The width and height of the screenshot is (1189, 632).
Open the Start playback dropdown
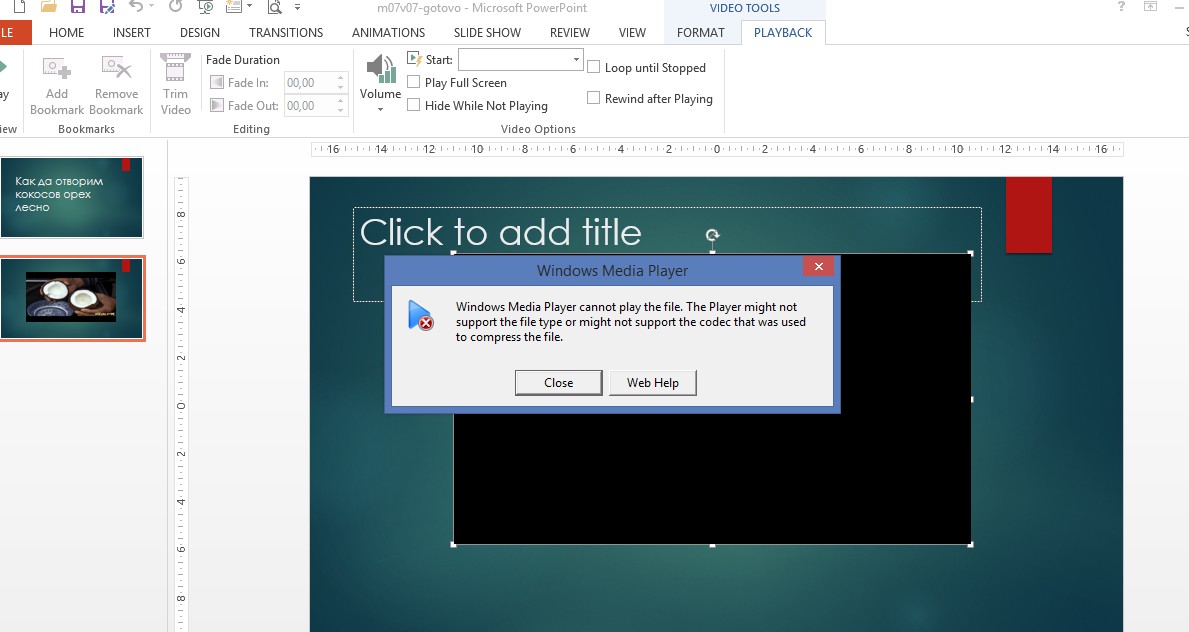[x=576, y=59]
